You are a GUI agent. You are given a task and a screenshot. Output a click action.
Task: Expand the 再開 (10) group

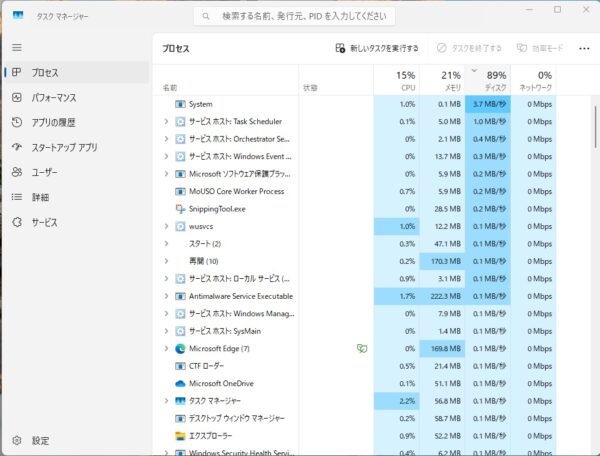point(166,261)
